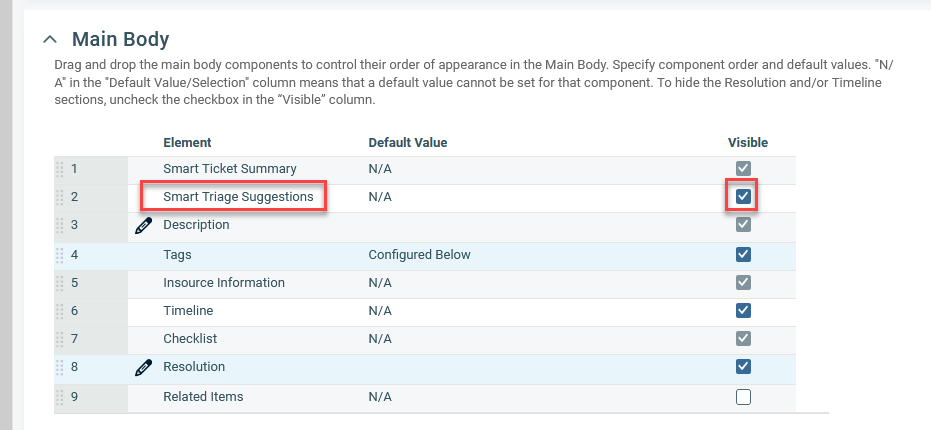Toggle the Timeline Visible checkbox
Screen dimensions: 931x430
pyautogui.click(x=742, y=310)
